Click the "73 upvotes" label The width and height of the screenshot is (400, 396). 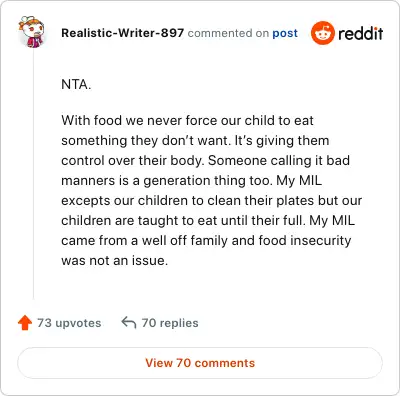(69, 323)
